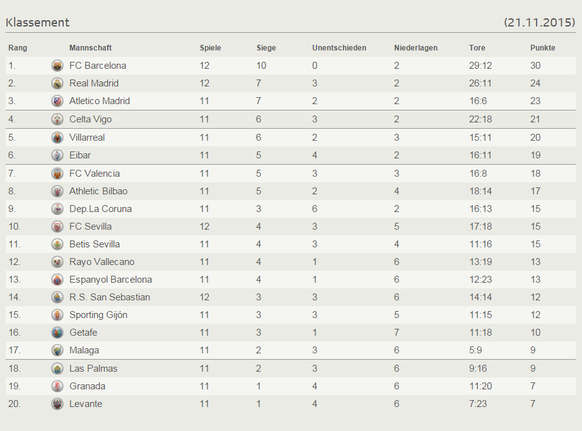Click the Real Madrid crest icon
Image resolution: width=582 pixels, height=431 pixels.
tap(57, 83)
